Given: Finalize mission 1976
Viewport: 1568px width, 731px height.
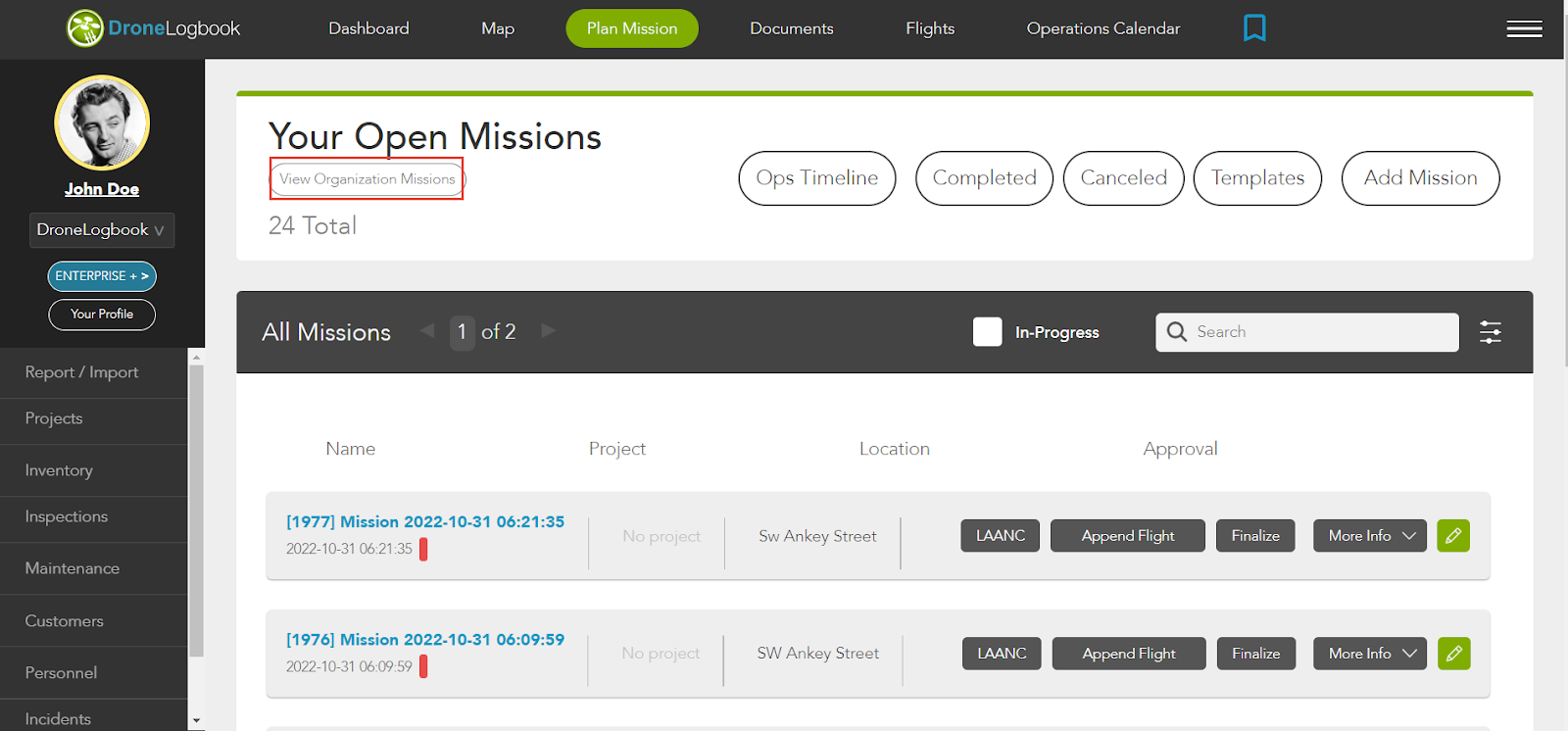Looking at the screenshot, I should point(1256,654).
